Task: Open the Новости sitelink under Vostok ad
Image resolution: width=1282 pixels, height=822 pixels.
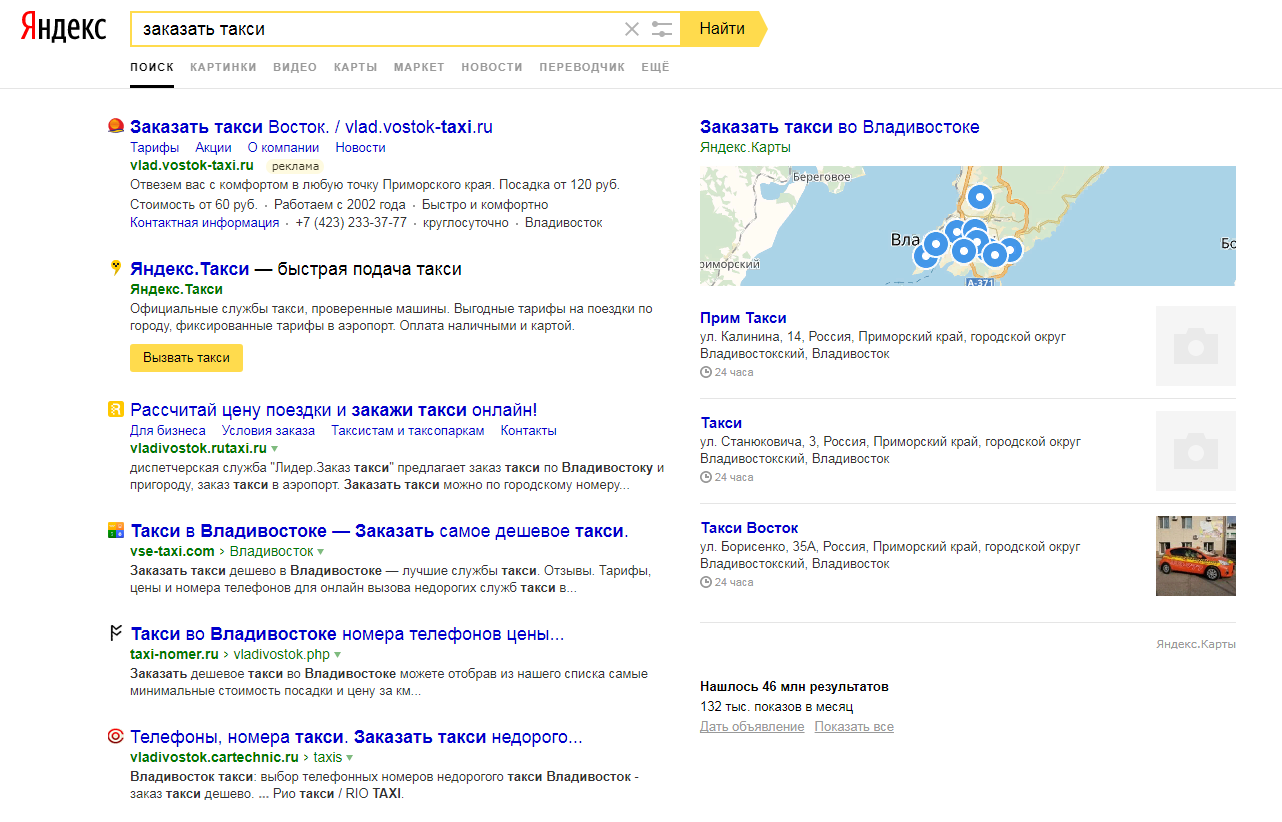Action: [x=360, y=148]
